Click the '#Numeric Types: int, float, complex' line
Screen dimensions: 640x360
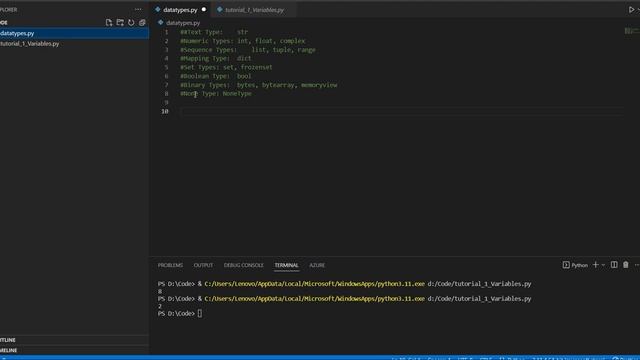point(243,41)
